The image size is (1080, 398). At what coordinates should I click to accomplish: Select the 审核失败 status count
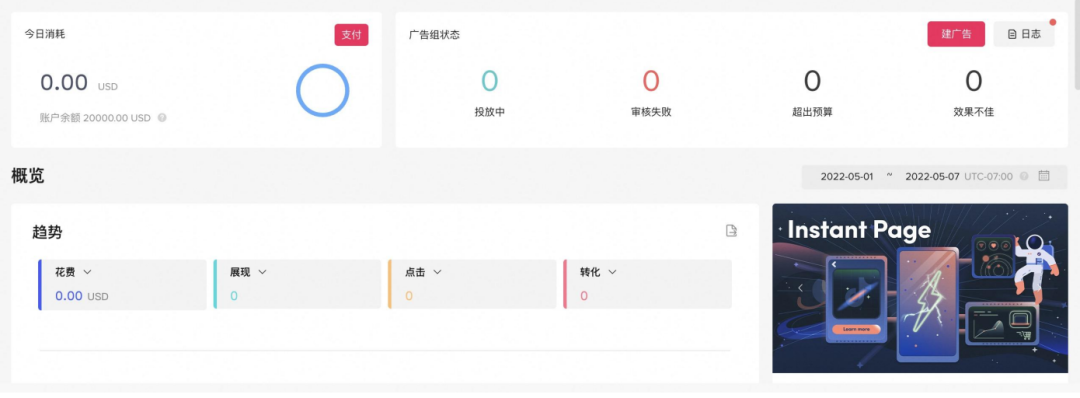point(651,93)
